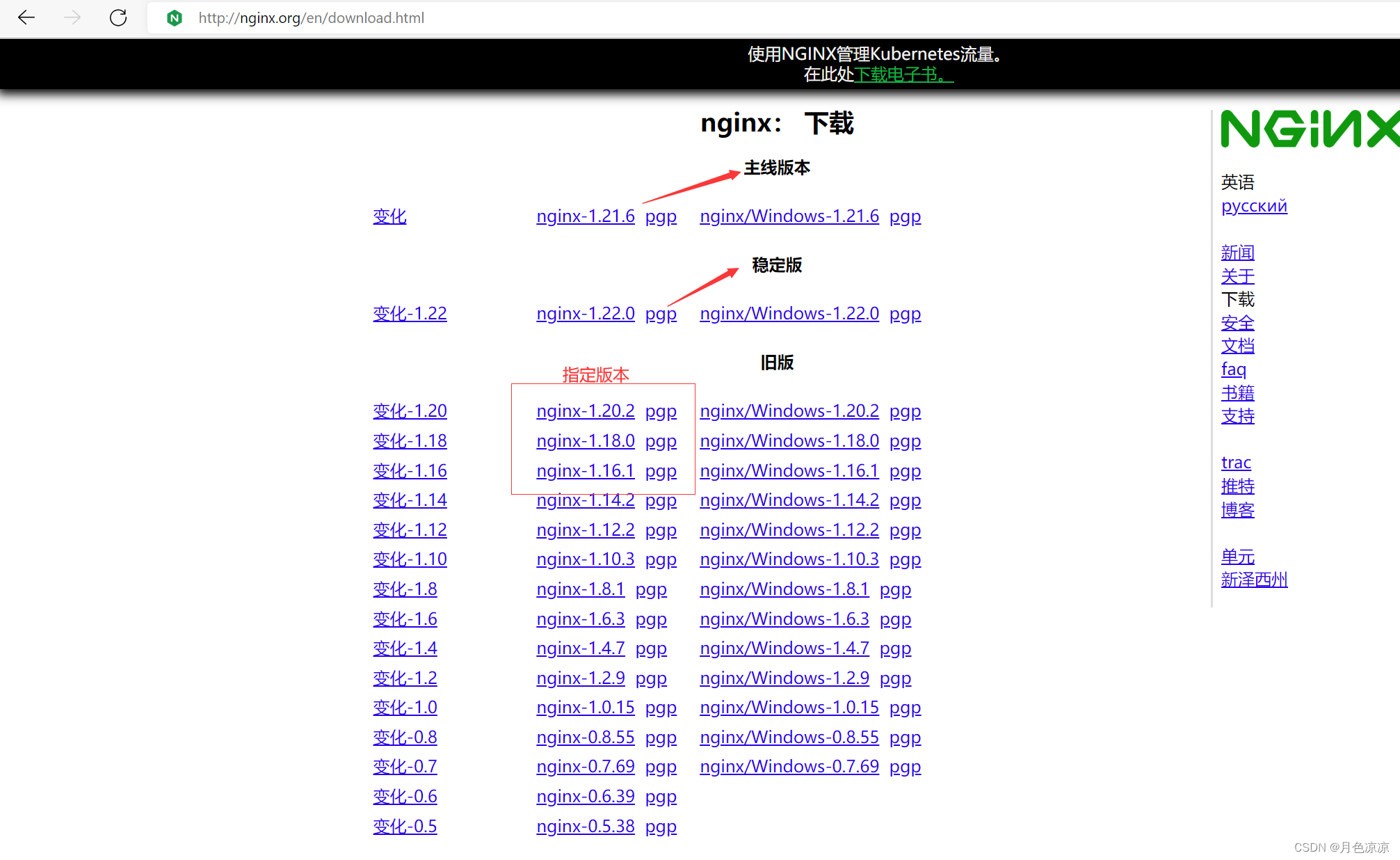Download legacy nginx-1.18.0 source
The image size is (1400, 860).
coord(585,441)
